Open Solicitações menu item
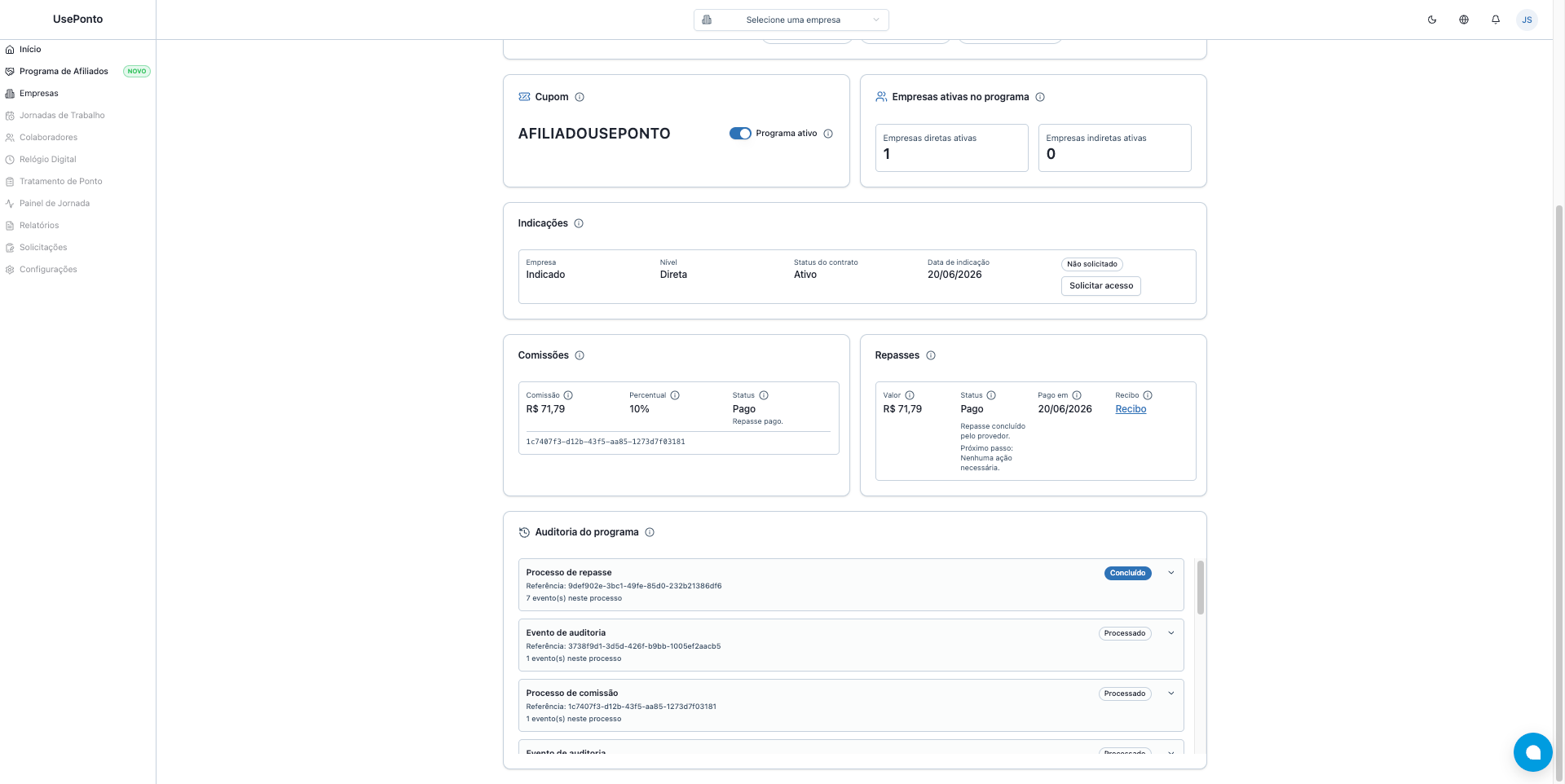The image size is (1565, 784). [x=43, y=248]
